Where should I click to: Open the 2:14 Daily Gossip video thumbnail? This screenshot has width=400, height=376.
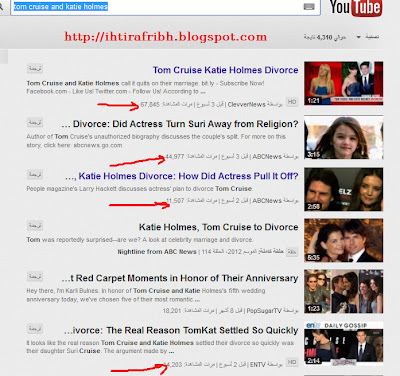pyautogui.click(x=343, y=343)
